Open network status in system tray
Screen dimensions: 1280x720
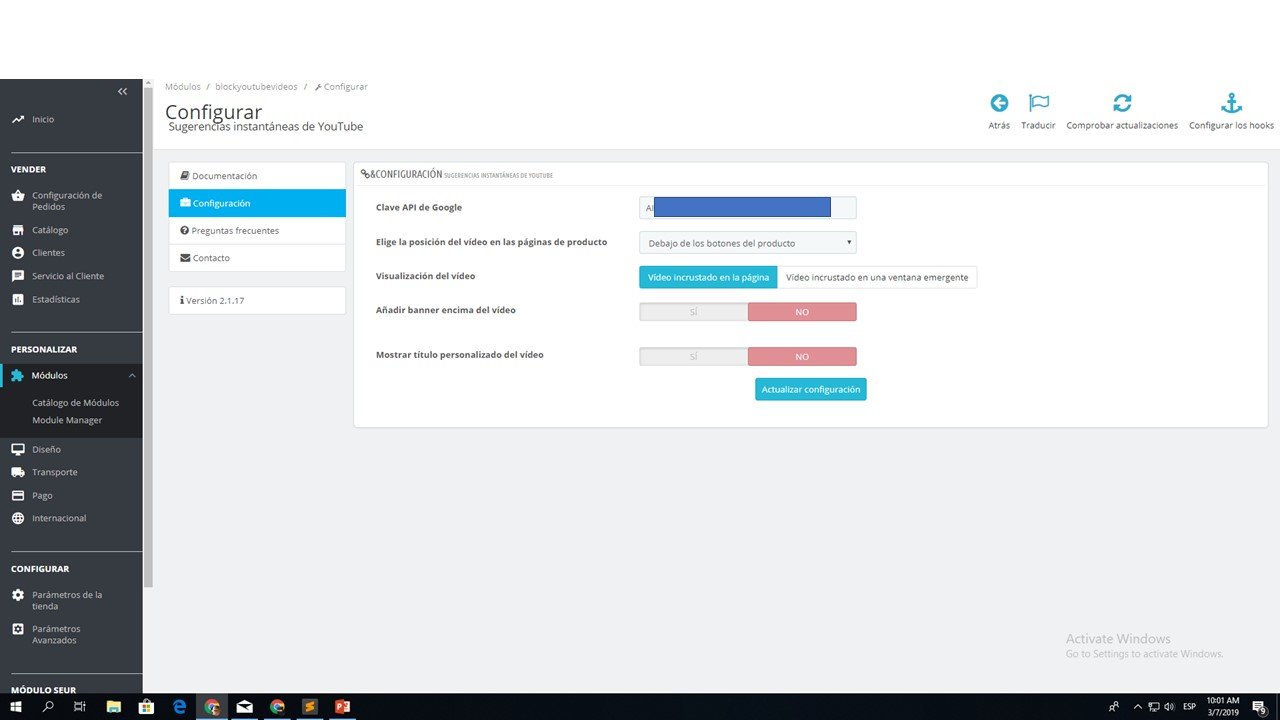pos(1153,707)
